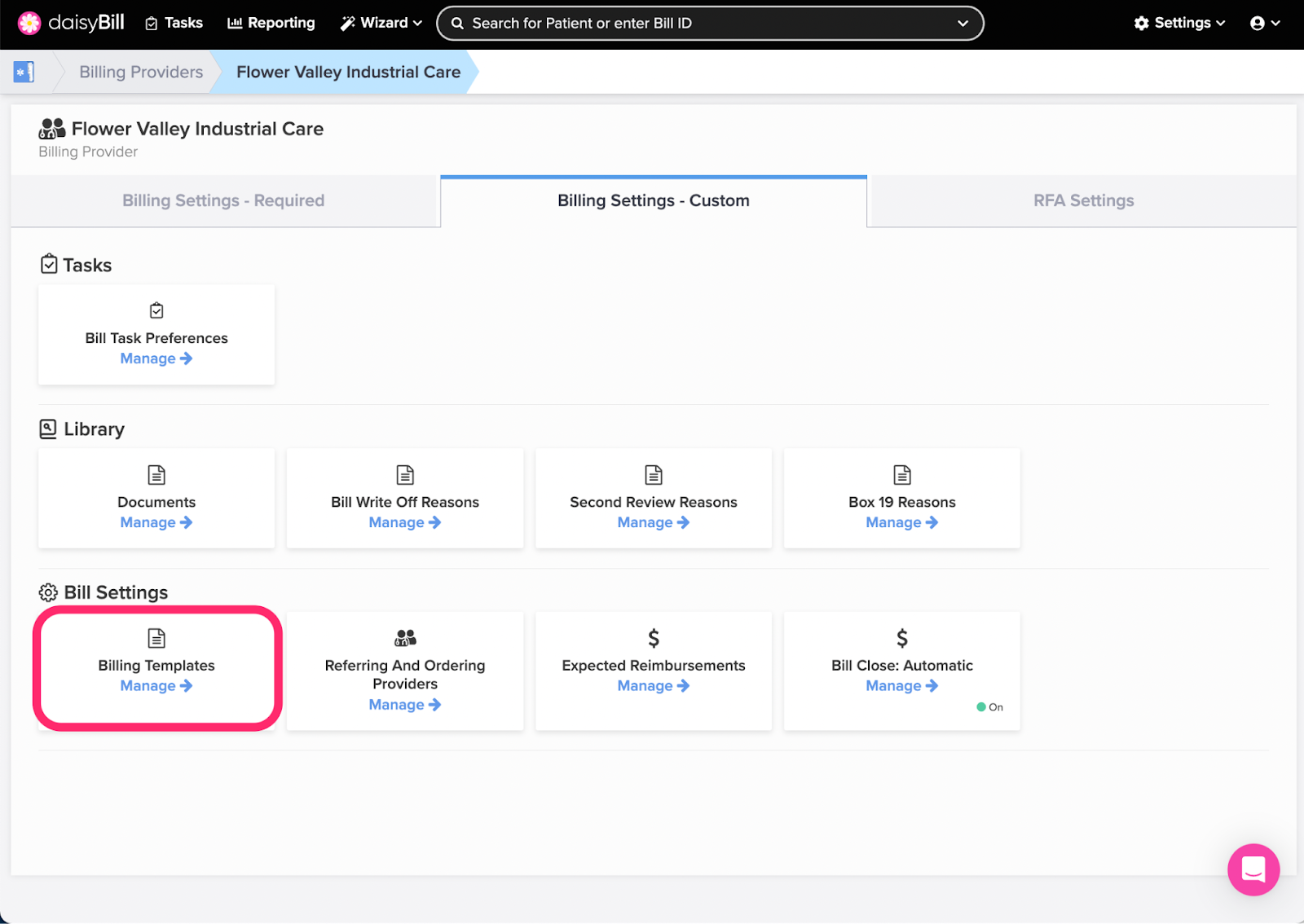Click the Second Review Reasons icon
Viewport: 1304px width, 924px height.
654,475
